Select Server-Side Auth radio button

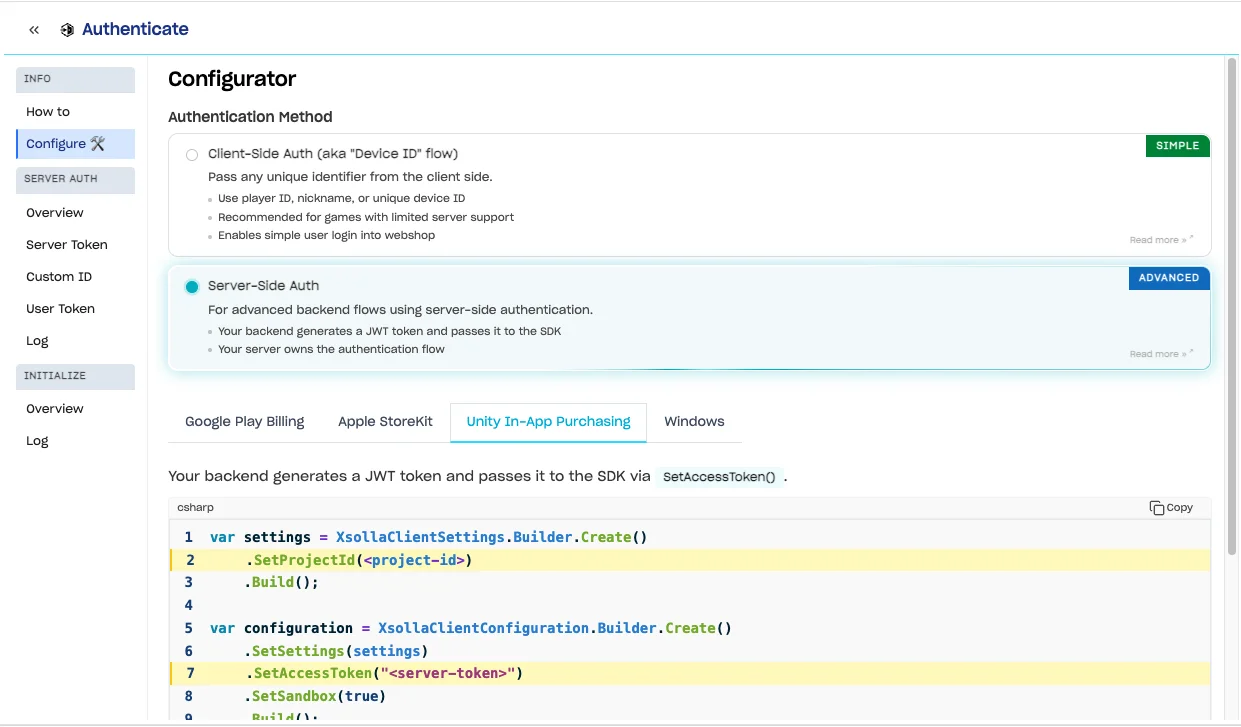click(x=192, y=287)
